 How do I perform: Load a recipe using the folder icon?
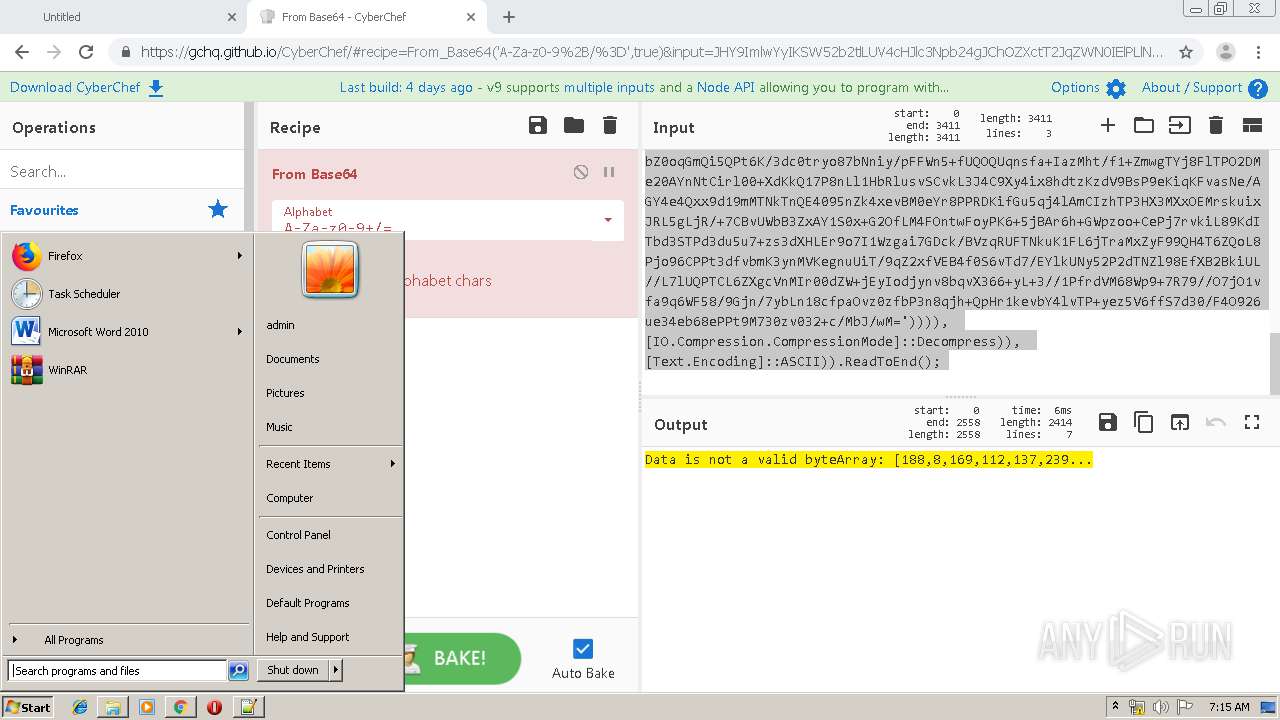pos(574,125)
